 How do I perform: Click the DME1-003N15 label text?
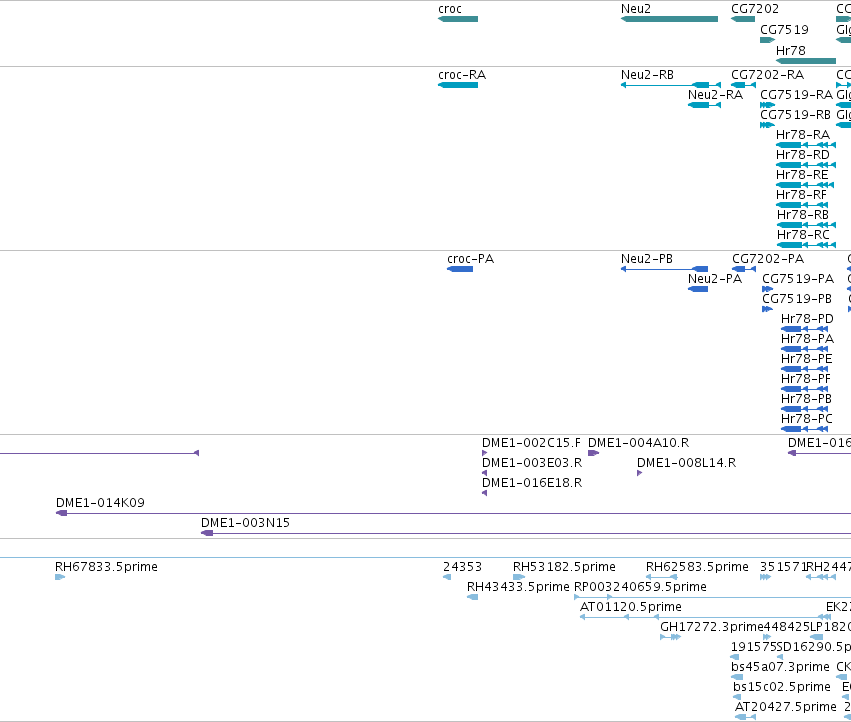[245, 523]
